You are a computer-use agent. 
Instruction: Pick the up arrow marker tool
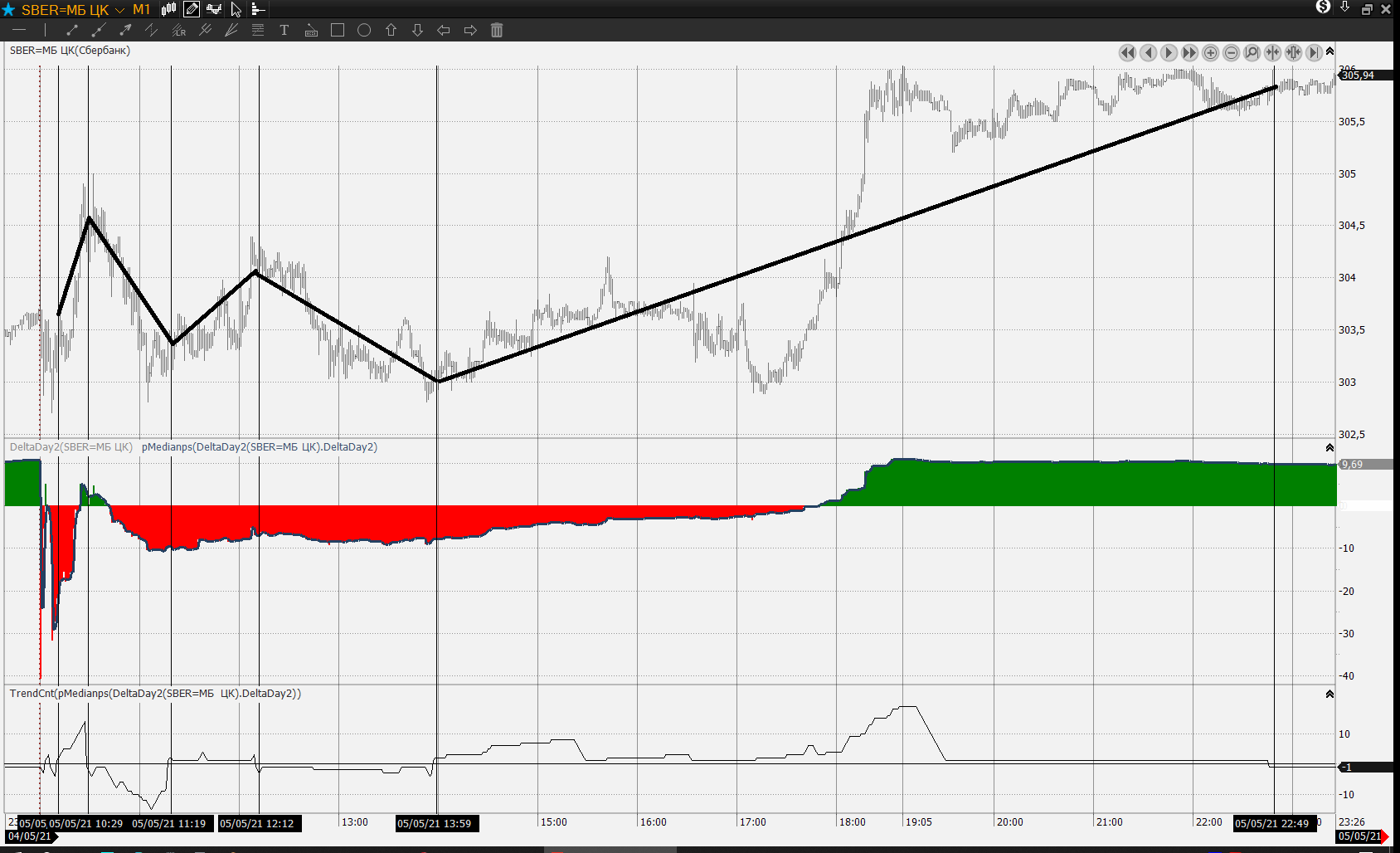tap(391, 30)
